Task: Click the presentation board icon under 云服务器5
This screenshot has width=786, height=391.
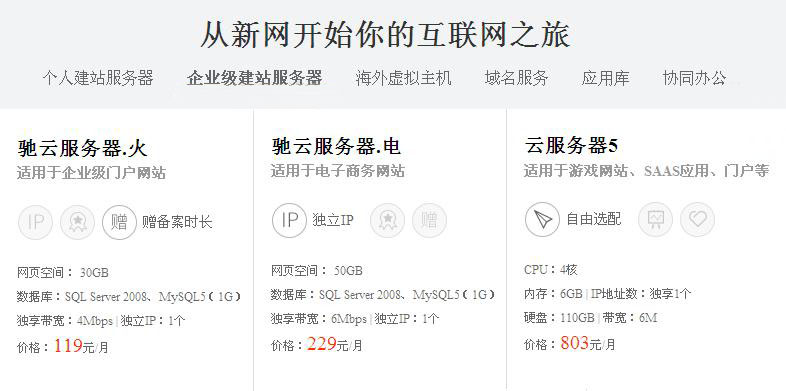Action: pyautogui.click(x=655, y=220)
